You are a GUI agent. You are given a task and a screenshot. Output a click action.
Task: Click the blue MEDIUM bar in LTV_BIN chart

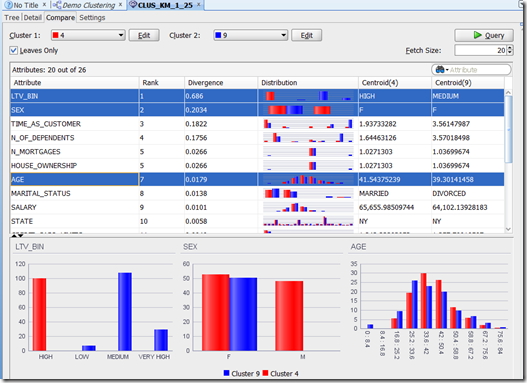(x=125, y=312)
